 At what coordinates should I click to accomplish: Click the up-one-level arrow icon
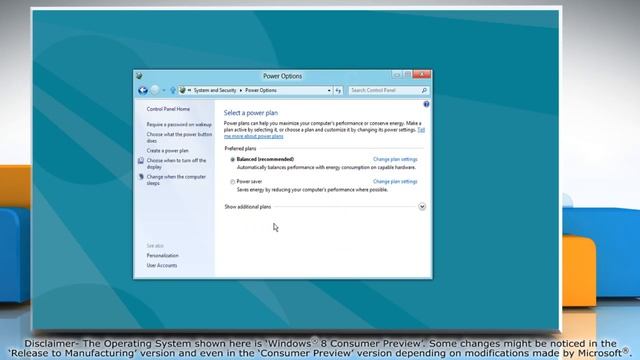pos(173,90)
